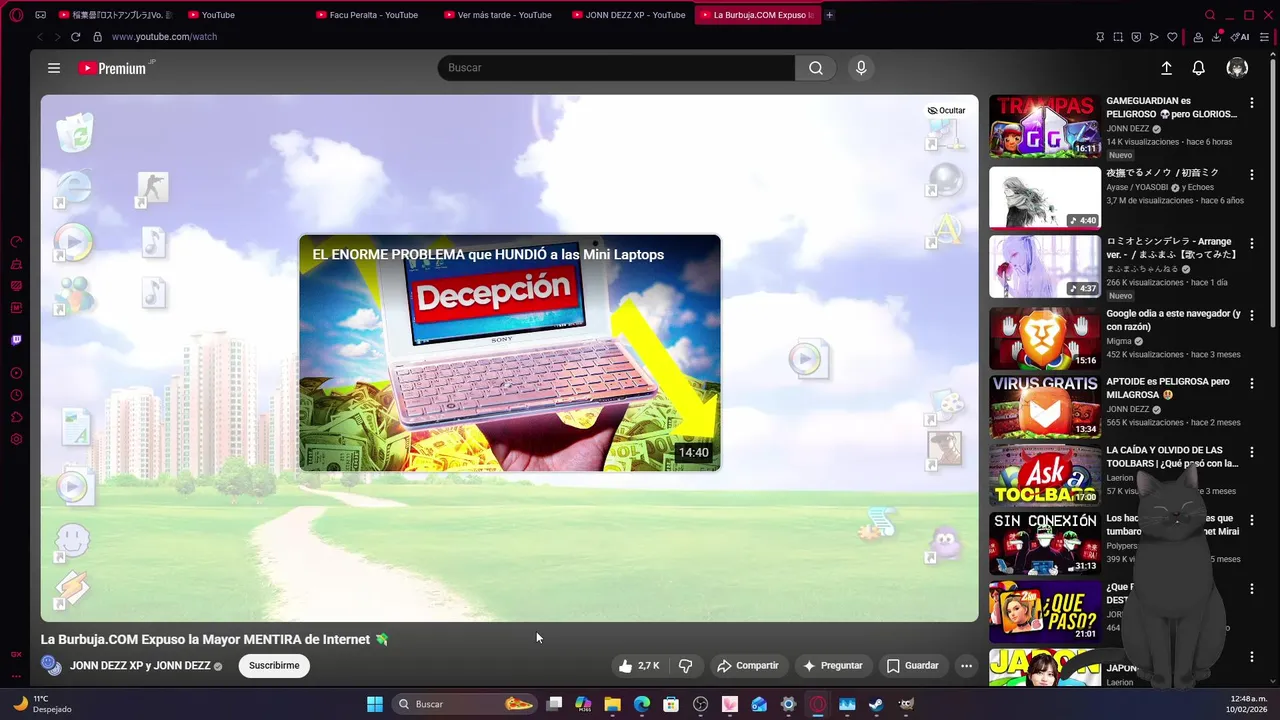1280x720 pixels.
Task: Open the upload/create video icon
Action: pyautogui.click(x=1166, y=68)
